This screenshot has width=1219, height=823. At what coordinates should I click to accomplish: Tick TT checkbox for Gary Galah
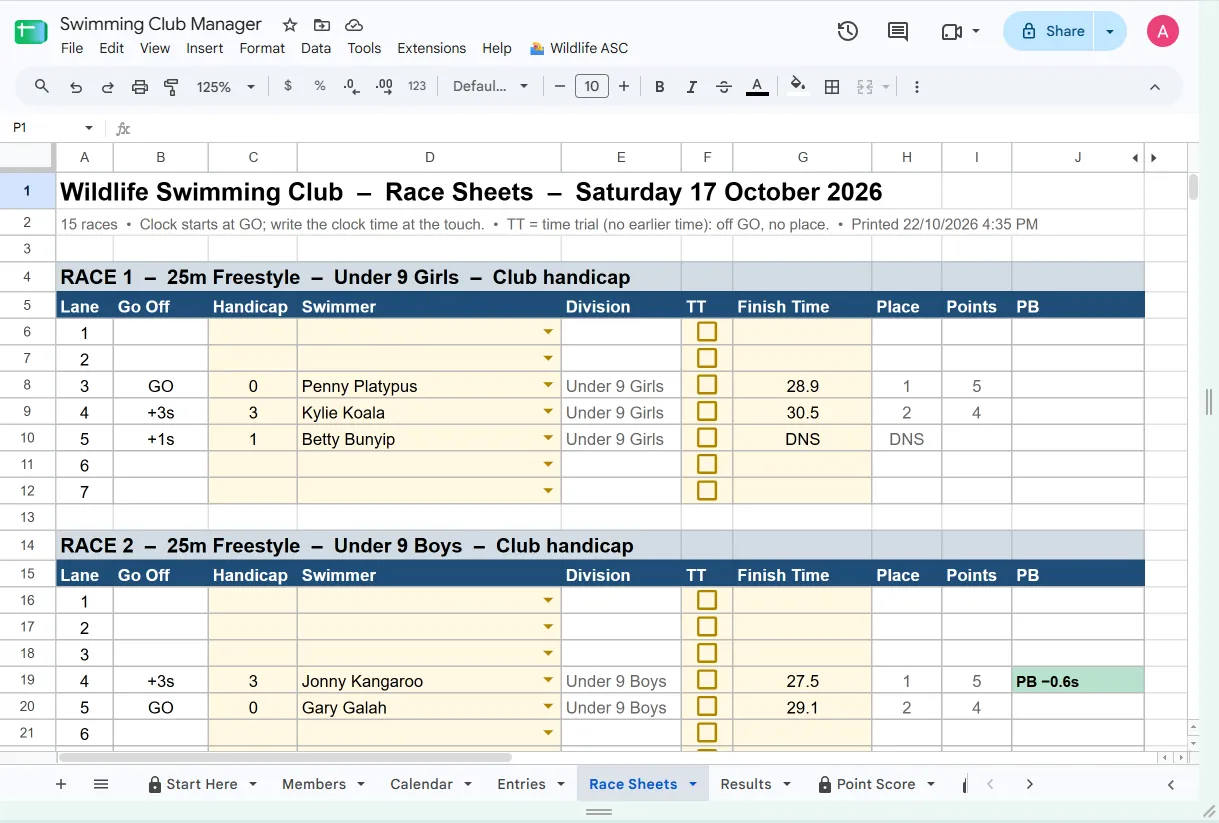pos(707,706)
